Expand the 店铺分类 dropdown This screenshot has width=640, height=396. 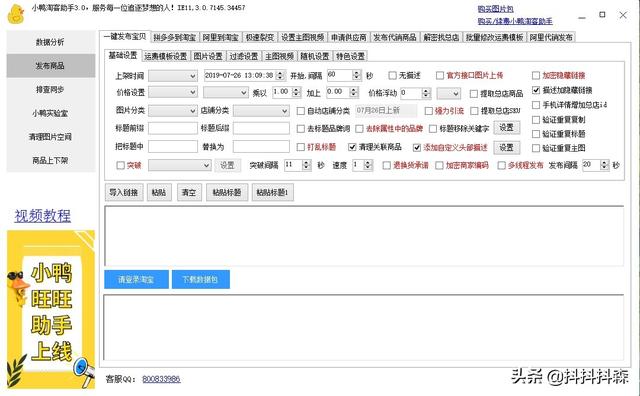261,111
